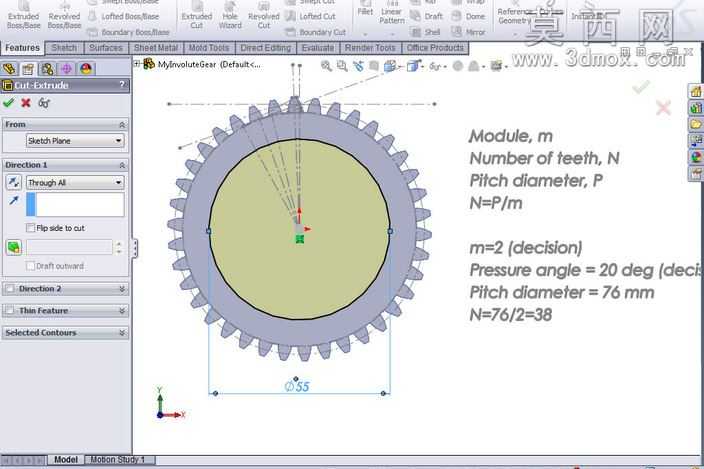Click the Linear Pattern tool
Screen dimensions: 704x469
click(x=392, y=13)
